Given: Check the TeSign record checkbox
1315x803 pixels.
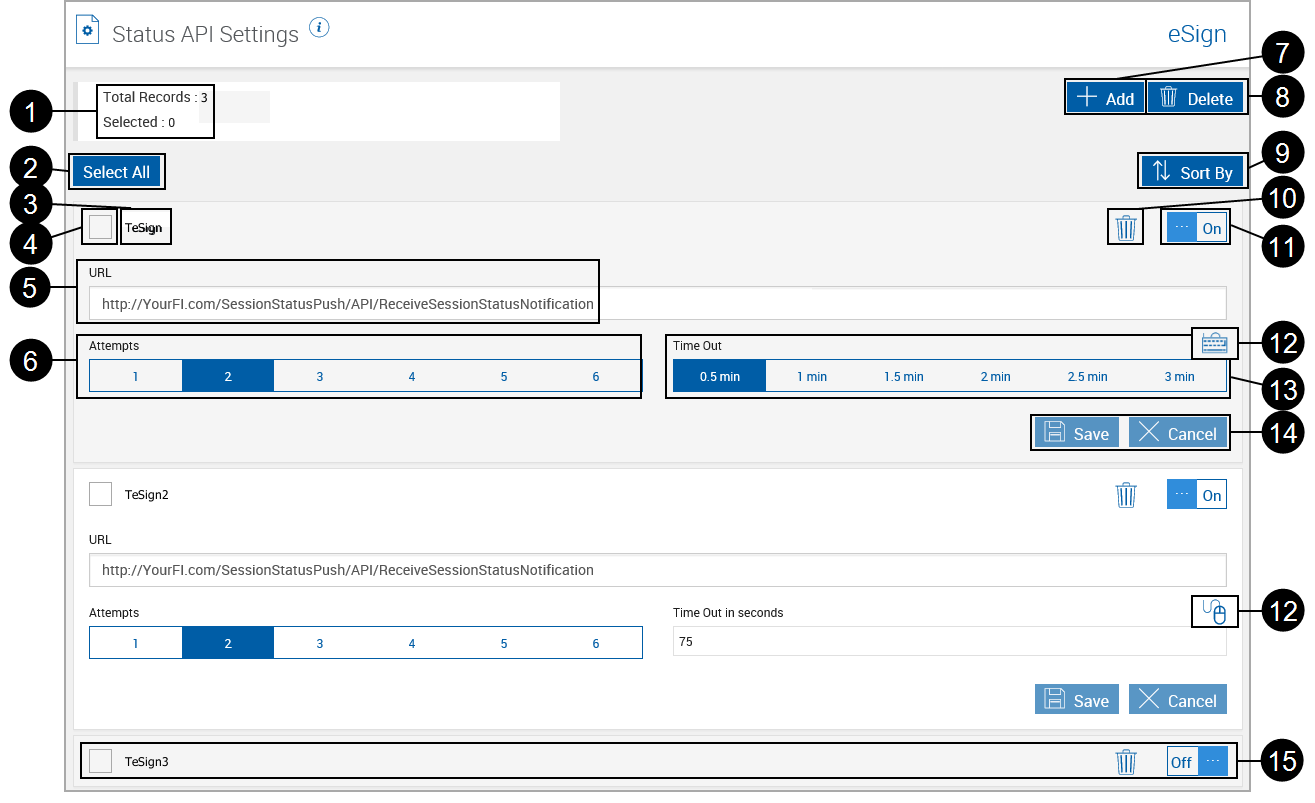Looking at the screenshot, I should 100,227.
